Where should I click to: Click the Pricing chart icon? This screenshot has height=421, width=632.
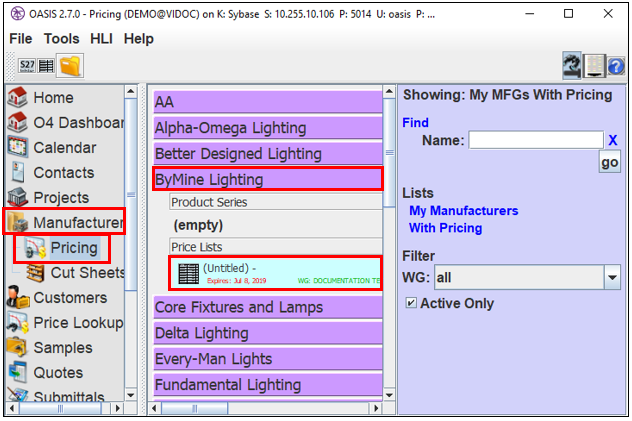tap(35, 247)
